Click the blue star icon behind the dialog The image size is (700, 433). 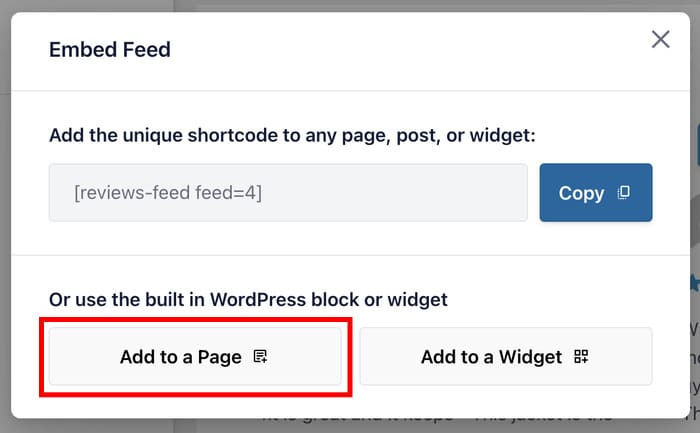(693, 285)
